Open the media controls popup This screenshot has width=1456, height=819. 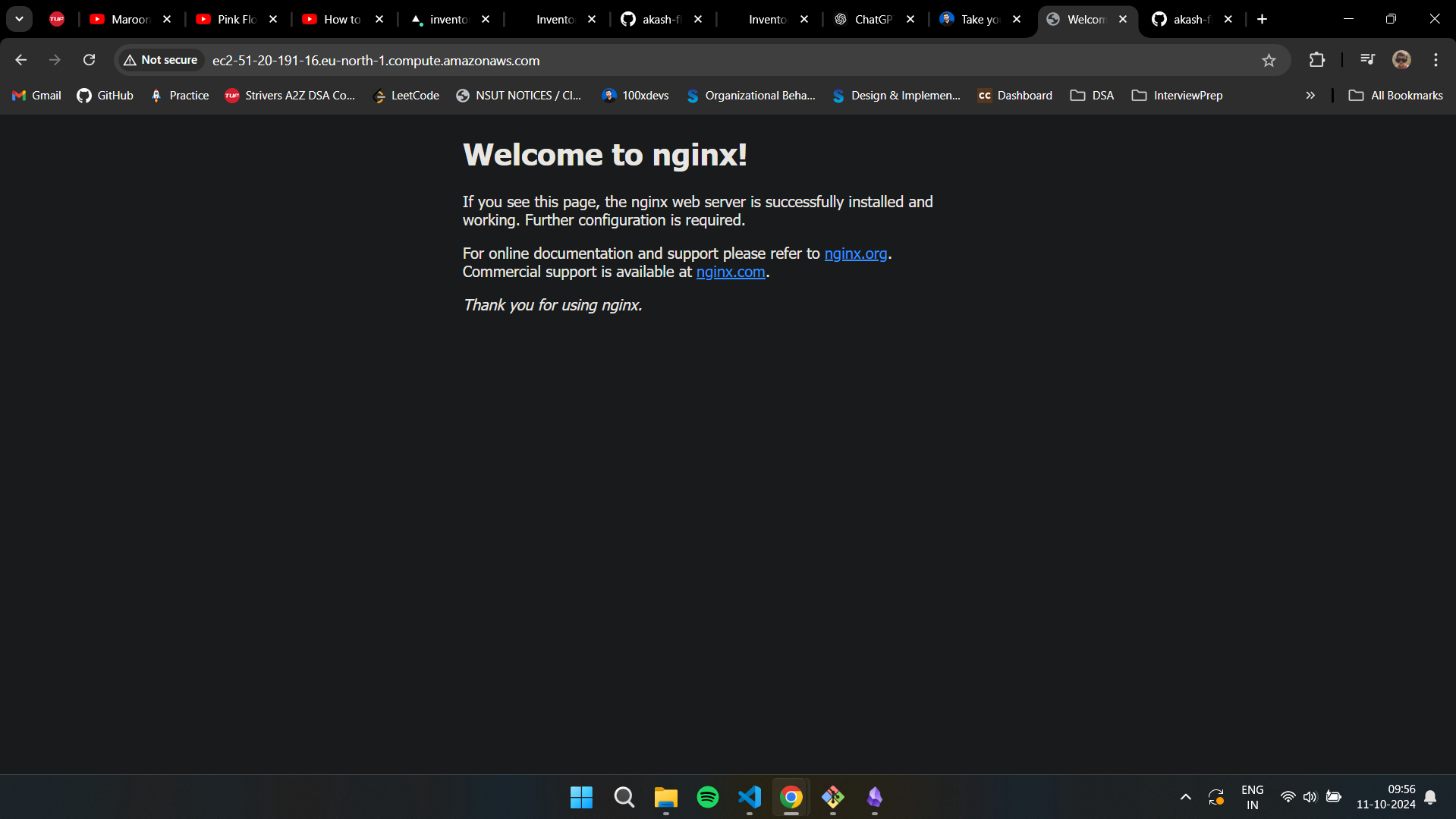pyautogui.click(x=1366, y=60)
